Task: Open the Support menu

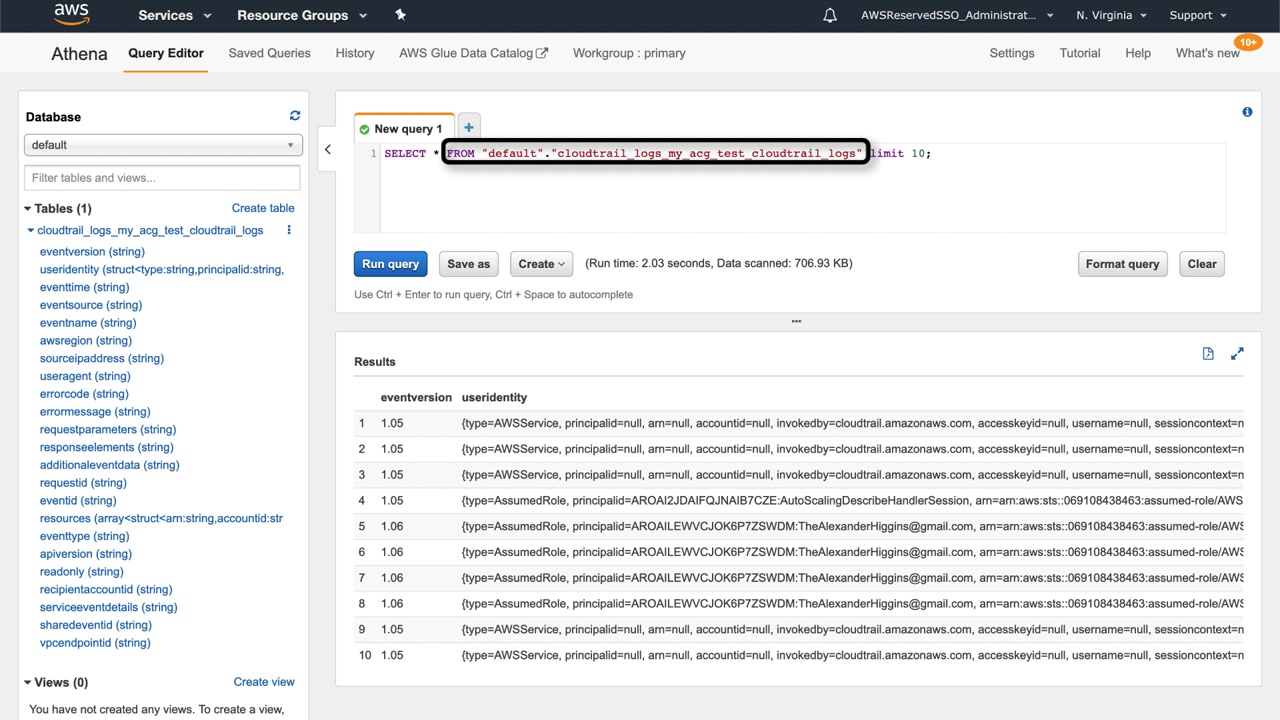Action: click(x=1197, y=15)
